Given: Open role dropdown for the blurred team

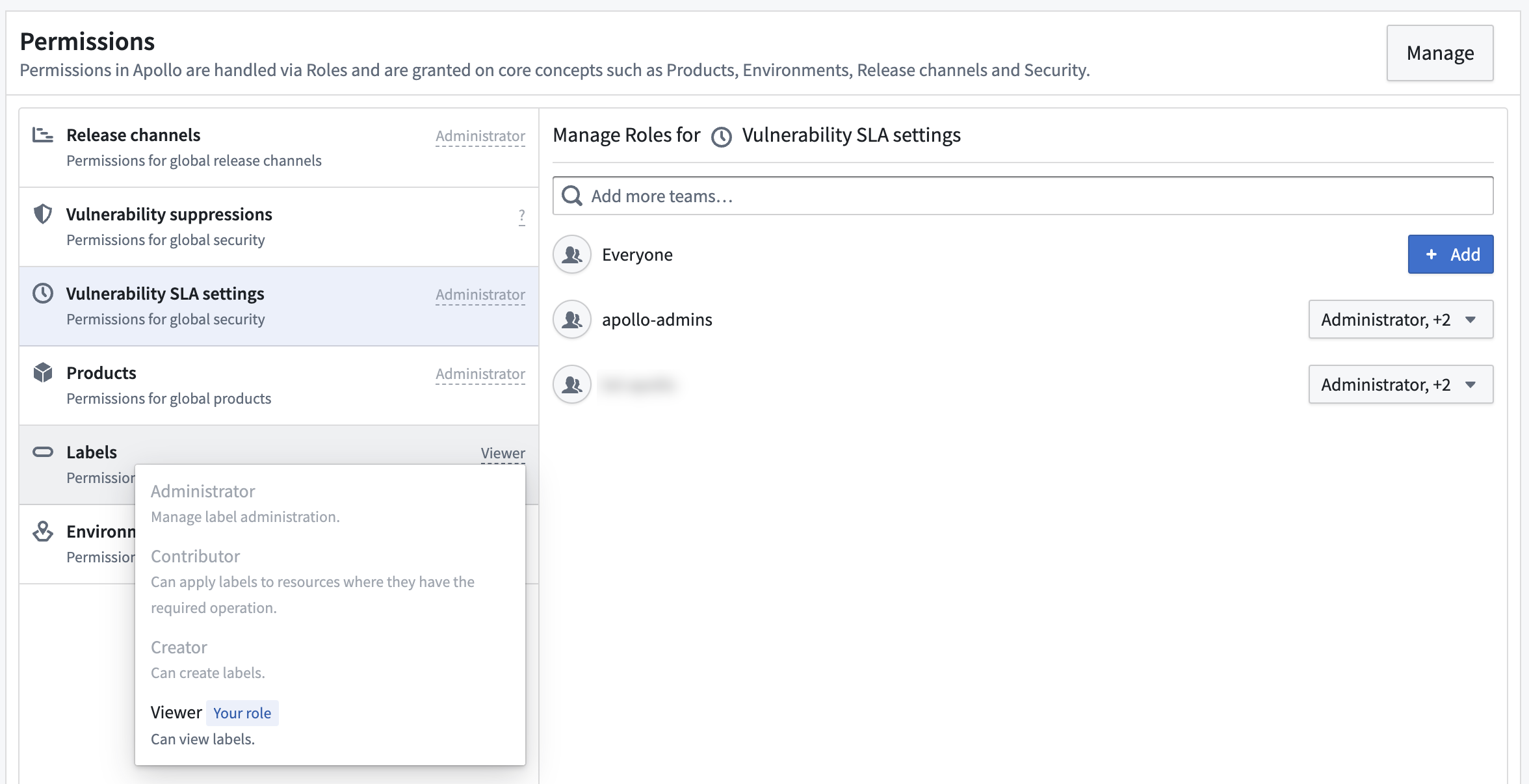Looking at the screenshot, I should [x=1401, y=384].
